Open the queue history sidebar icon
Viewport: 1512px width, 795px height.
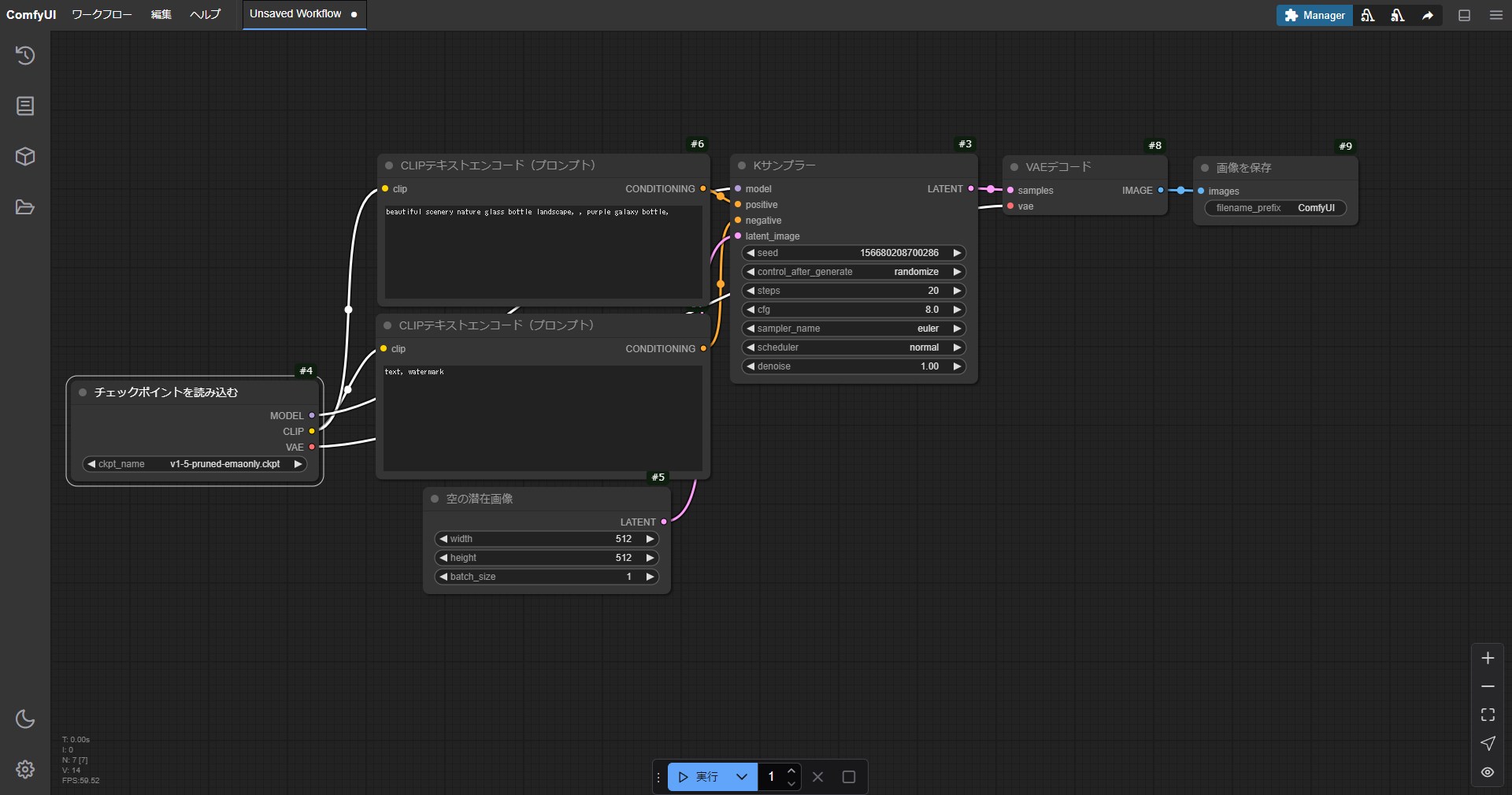coord(25,55)
